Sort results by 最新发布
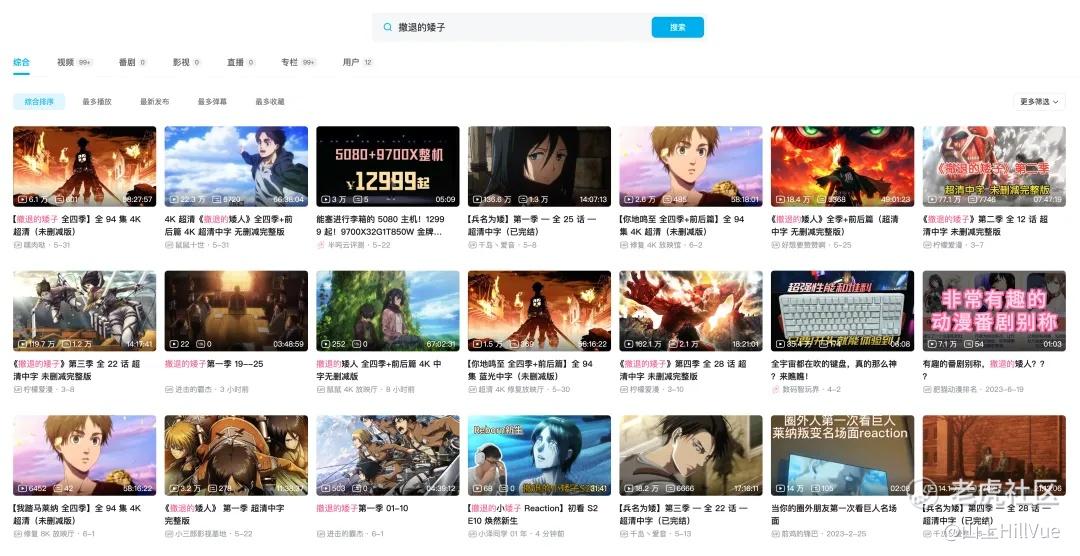Screen dimensions: 1080x556 tap(154, 101)
